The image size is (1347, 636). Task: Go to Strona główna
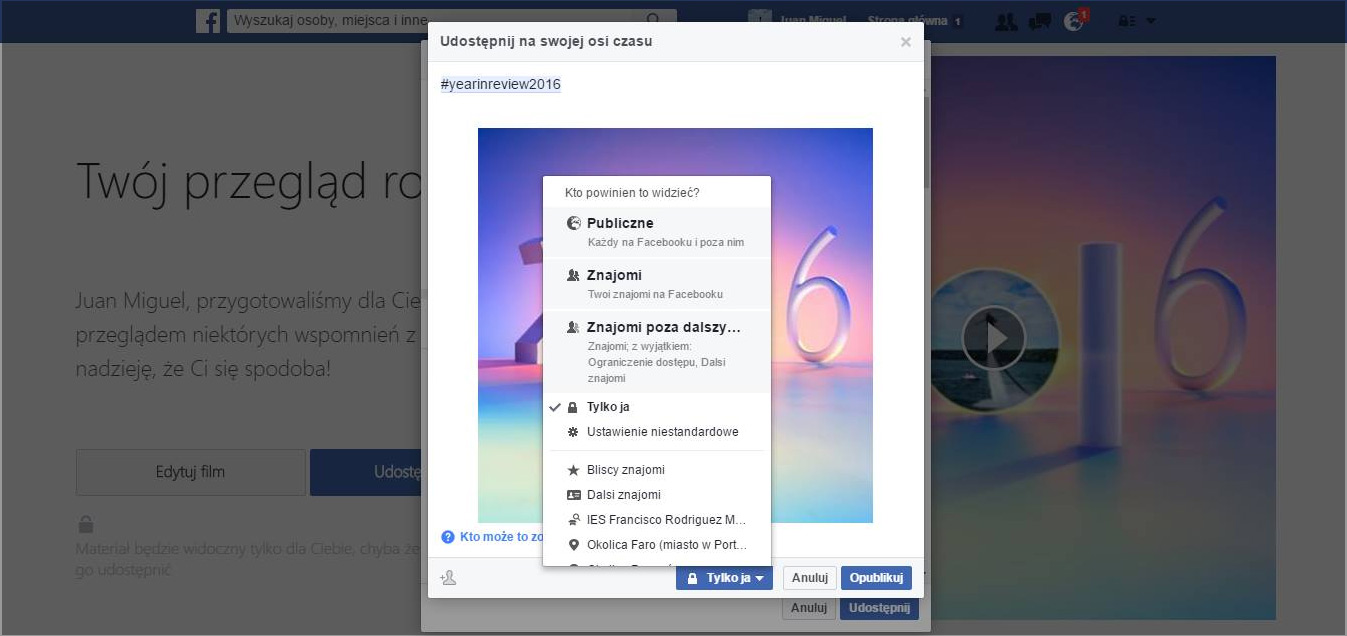pos(909,21)
